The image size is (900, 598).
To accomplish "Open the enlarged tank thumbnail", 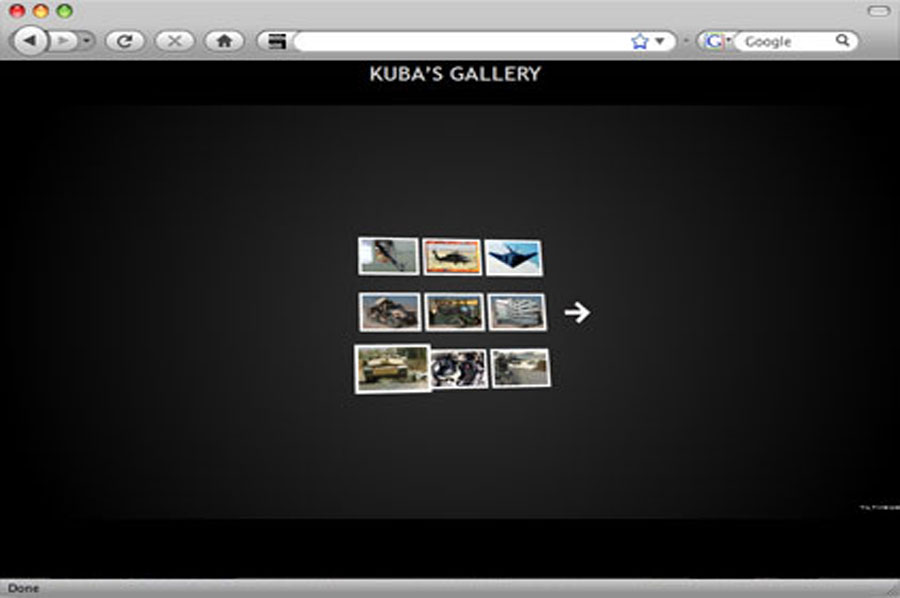I will coord(393,369).
